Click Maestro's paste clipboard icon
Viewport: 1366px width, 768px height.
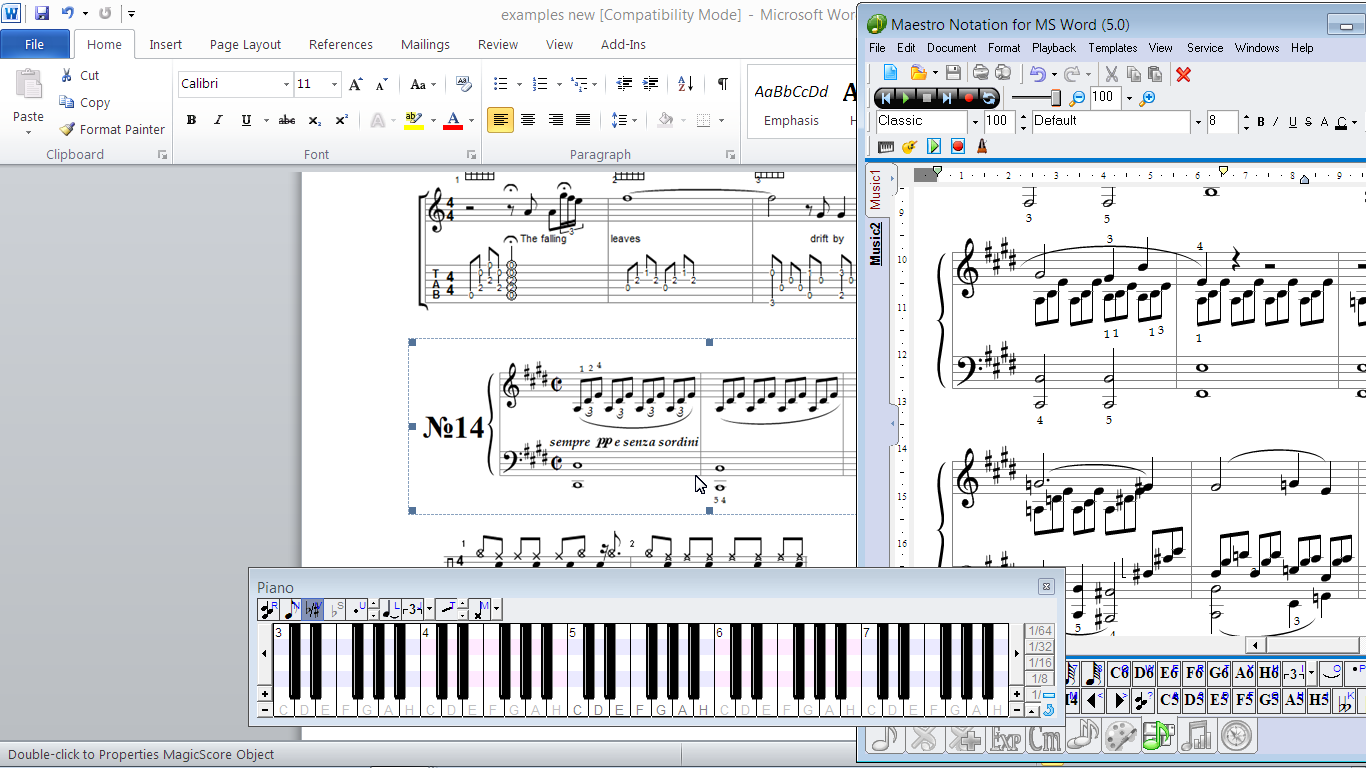click(x=1155, y=74)
